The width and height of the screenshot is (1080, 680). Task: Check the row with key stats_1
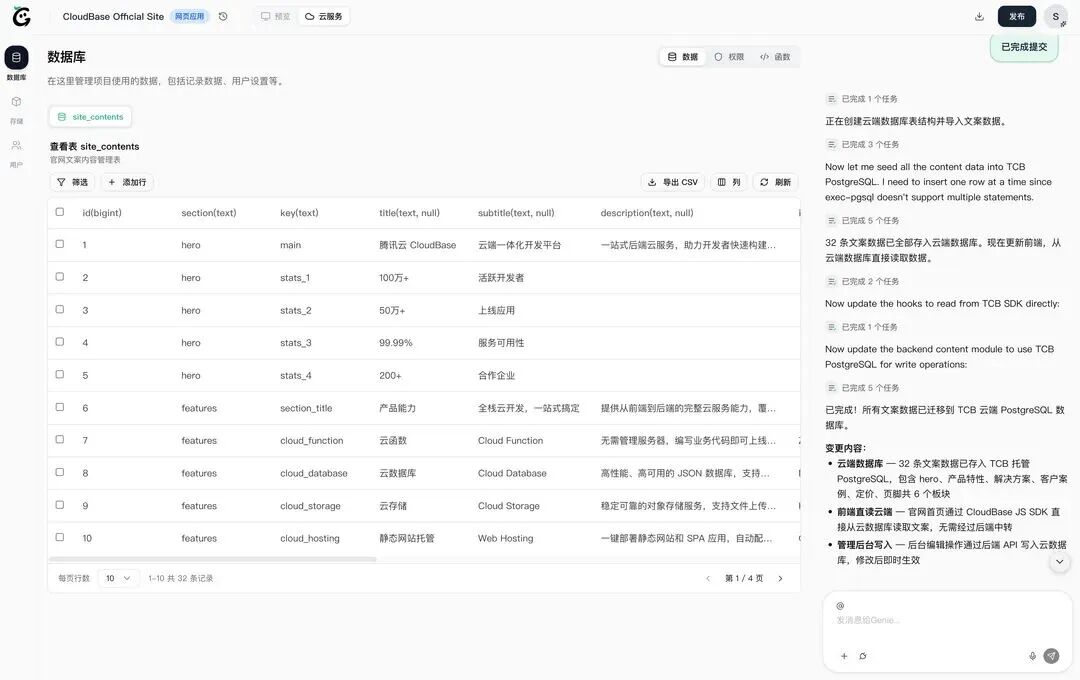[x=60, y=276]
